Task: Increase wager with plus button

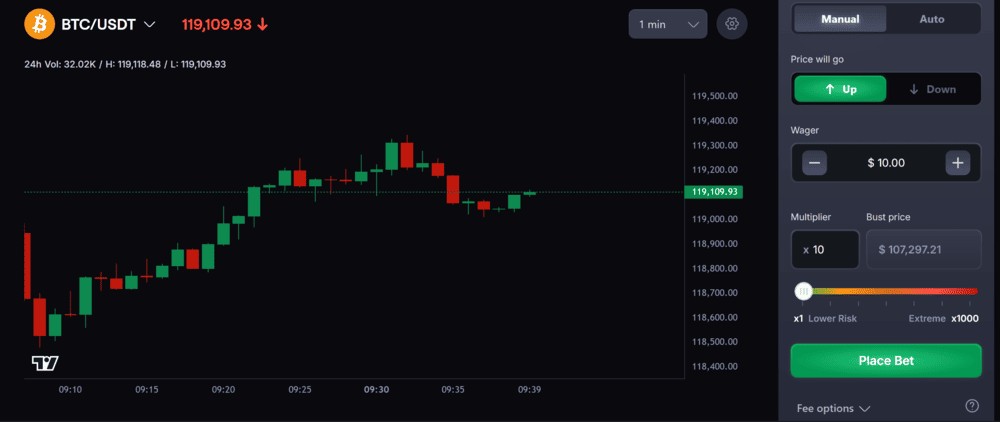Action: tap(957, 163)
